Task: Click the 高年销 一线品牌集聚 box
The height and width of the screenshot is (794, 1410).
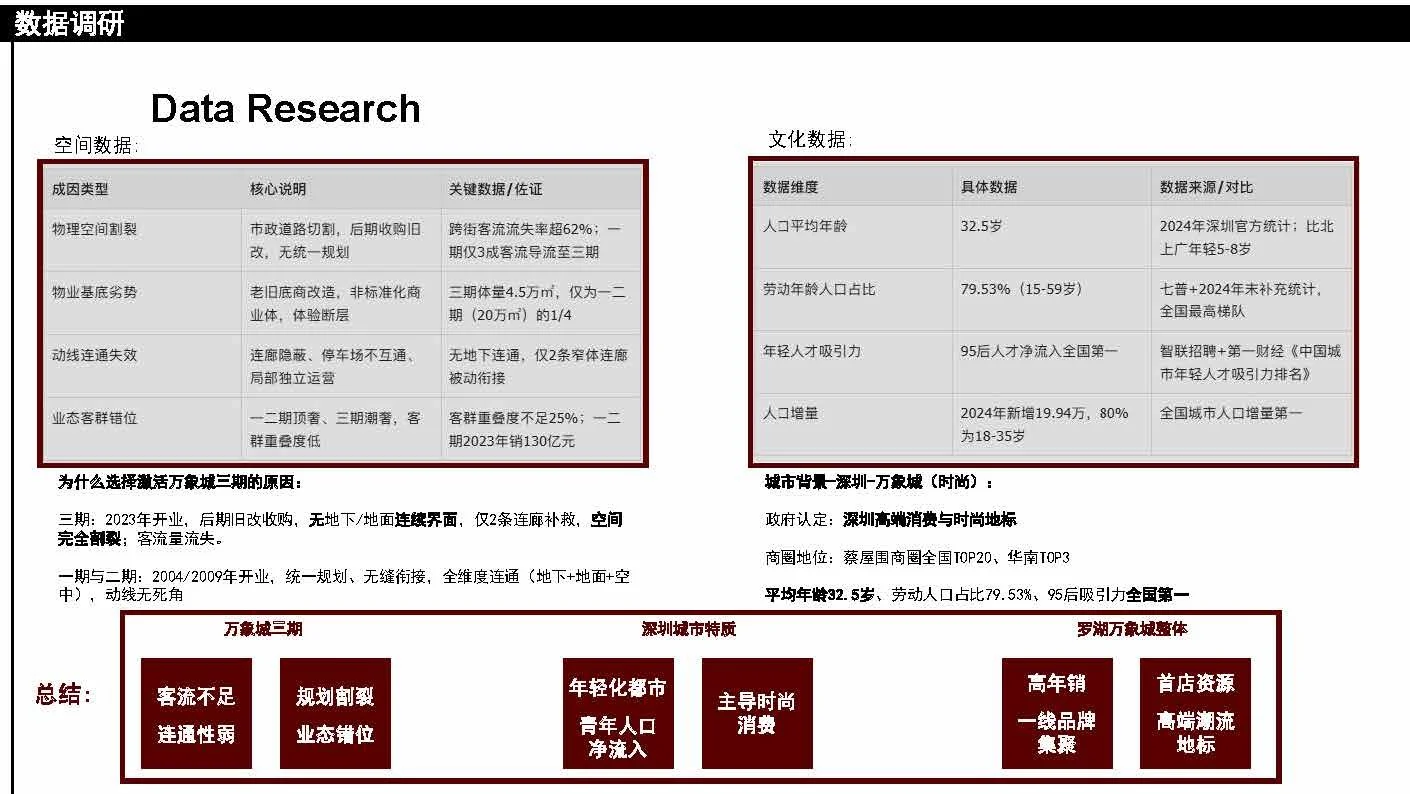Action: (x=1057, y=713)
